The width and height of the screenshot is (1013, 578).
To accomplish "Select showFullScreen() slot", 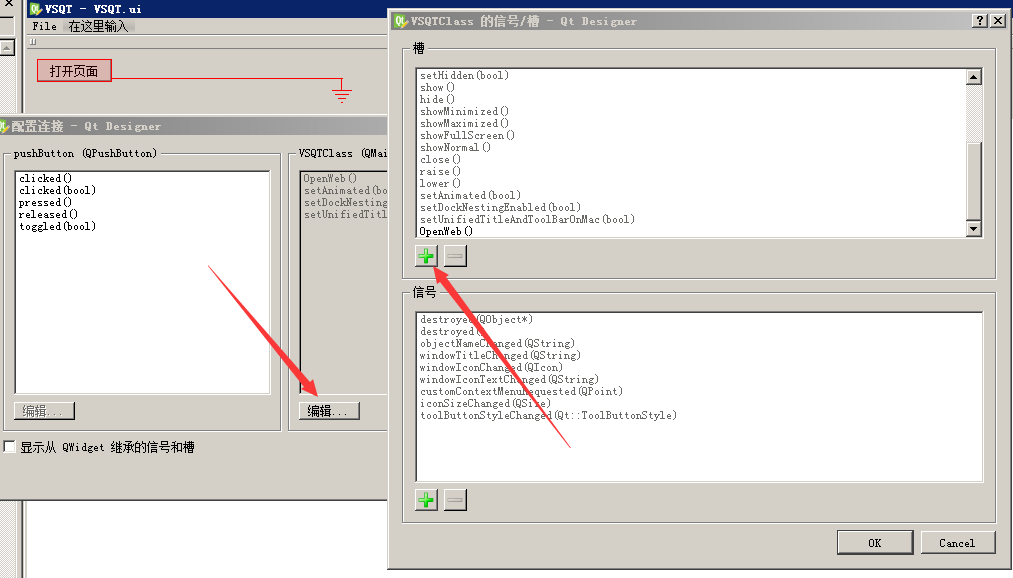I will (x=467, y=136).
